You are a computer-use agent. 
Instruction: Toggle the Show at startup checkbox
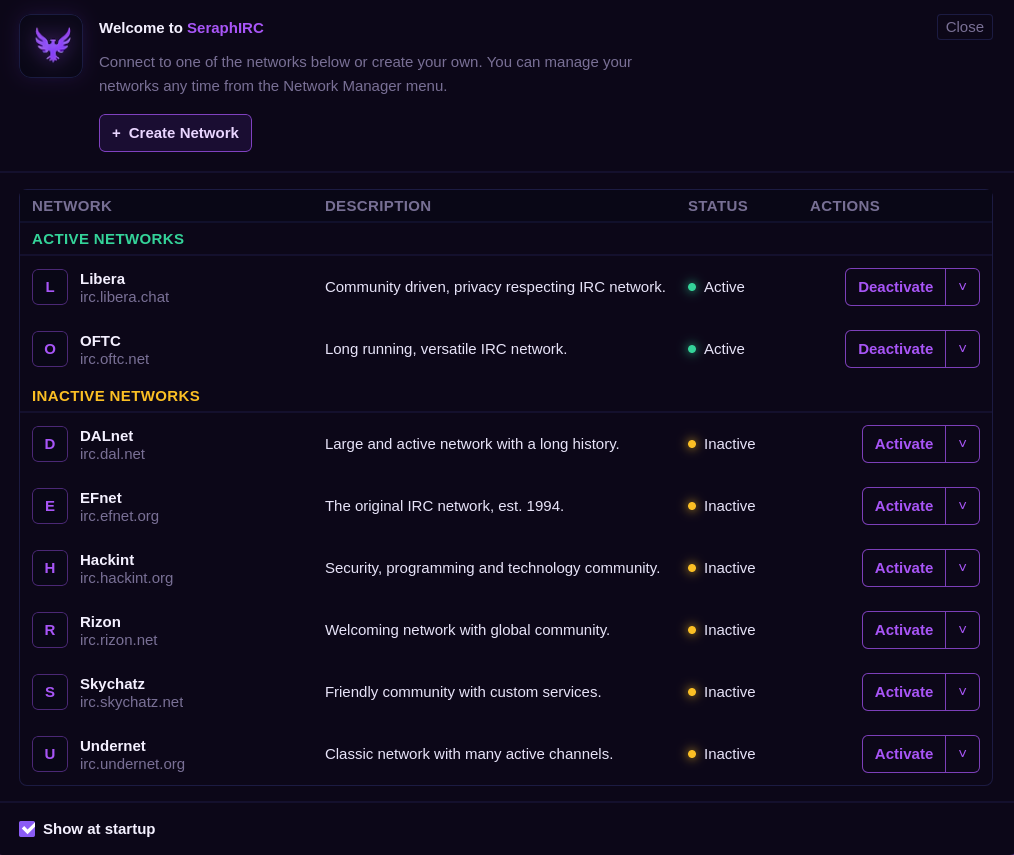(x=27, y=829)
